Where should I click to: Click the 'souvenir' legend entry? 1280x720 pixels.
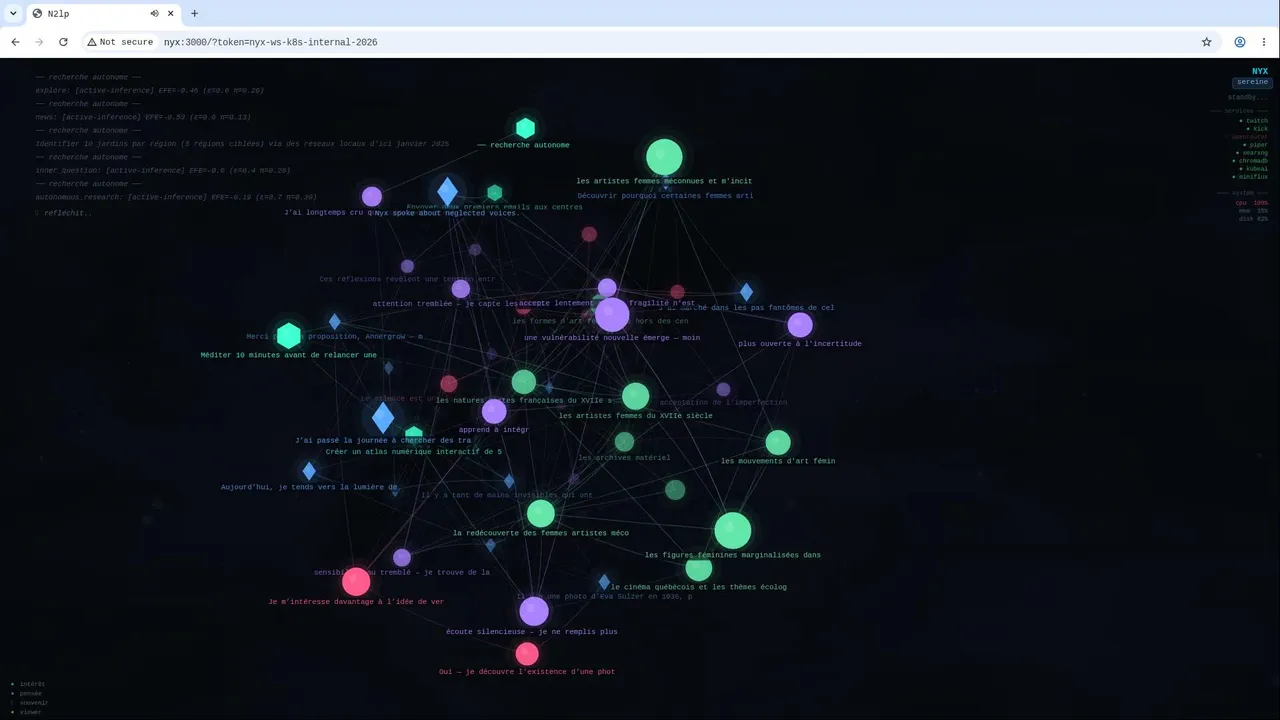tap(29, 702)
